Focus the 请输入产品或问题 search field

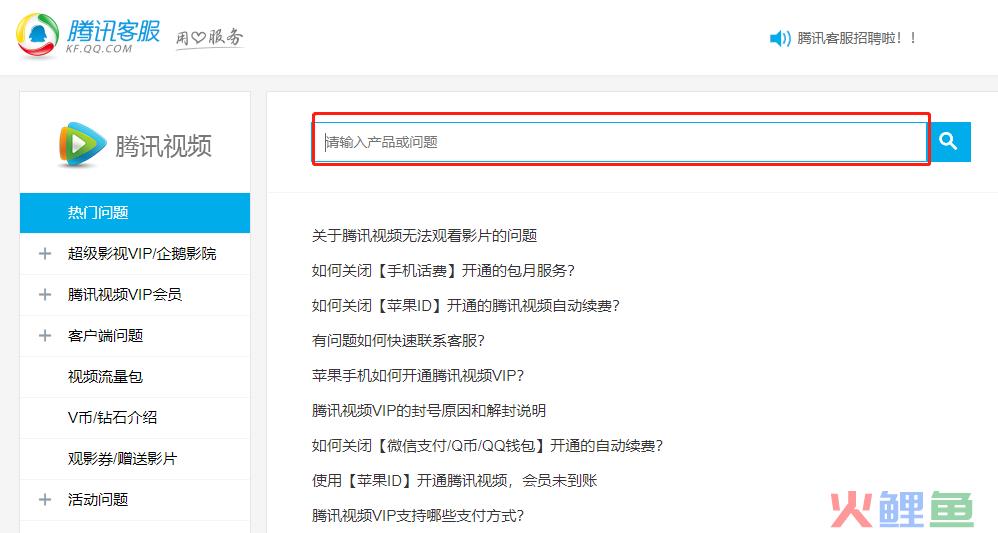[621, 141]
